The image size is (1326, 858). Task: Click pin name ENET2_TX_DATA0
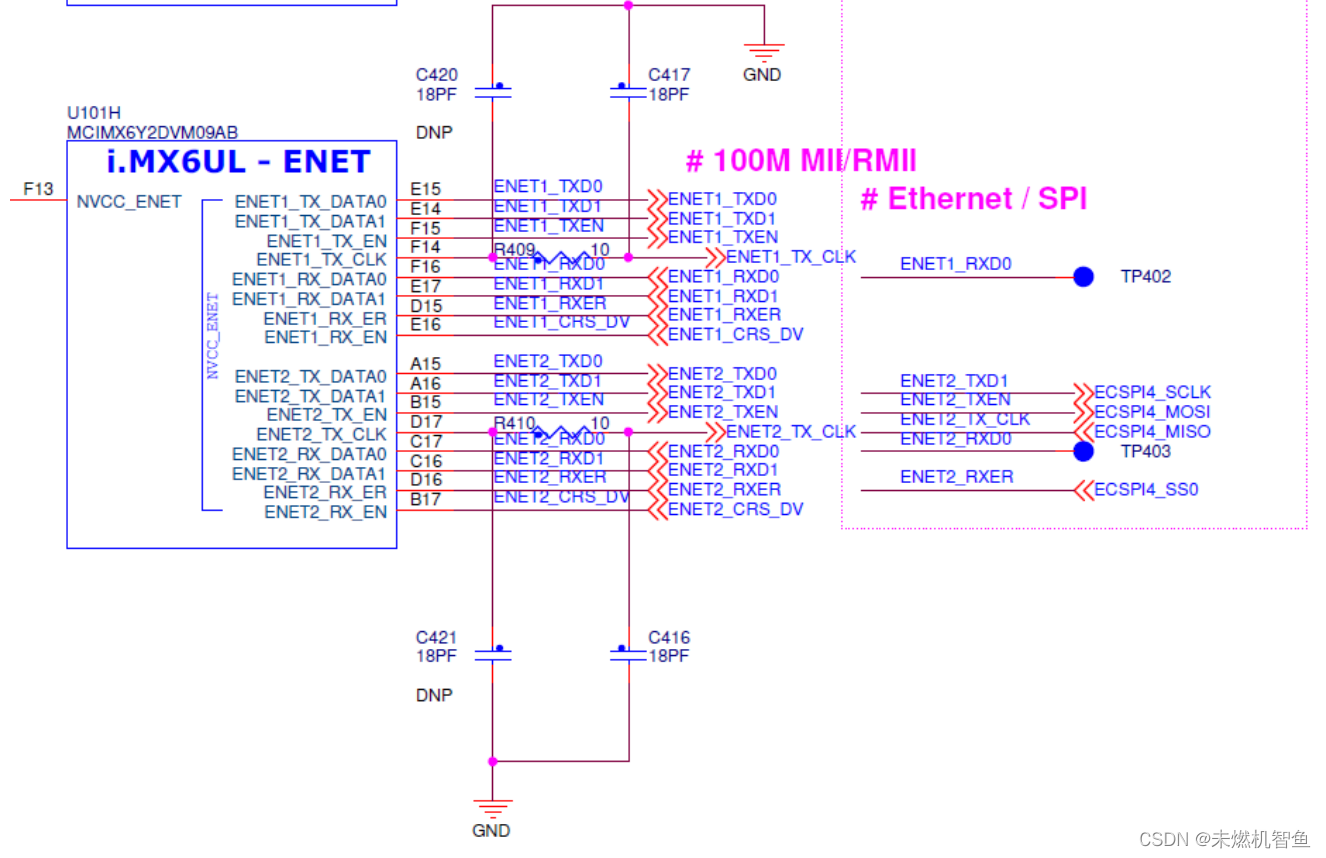coord(311,377)
